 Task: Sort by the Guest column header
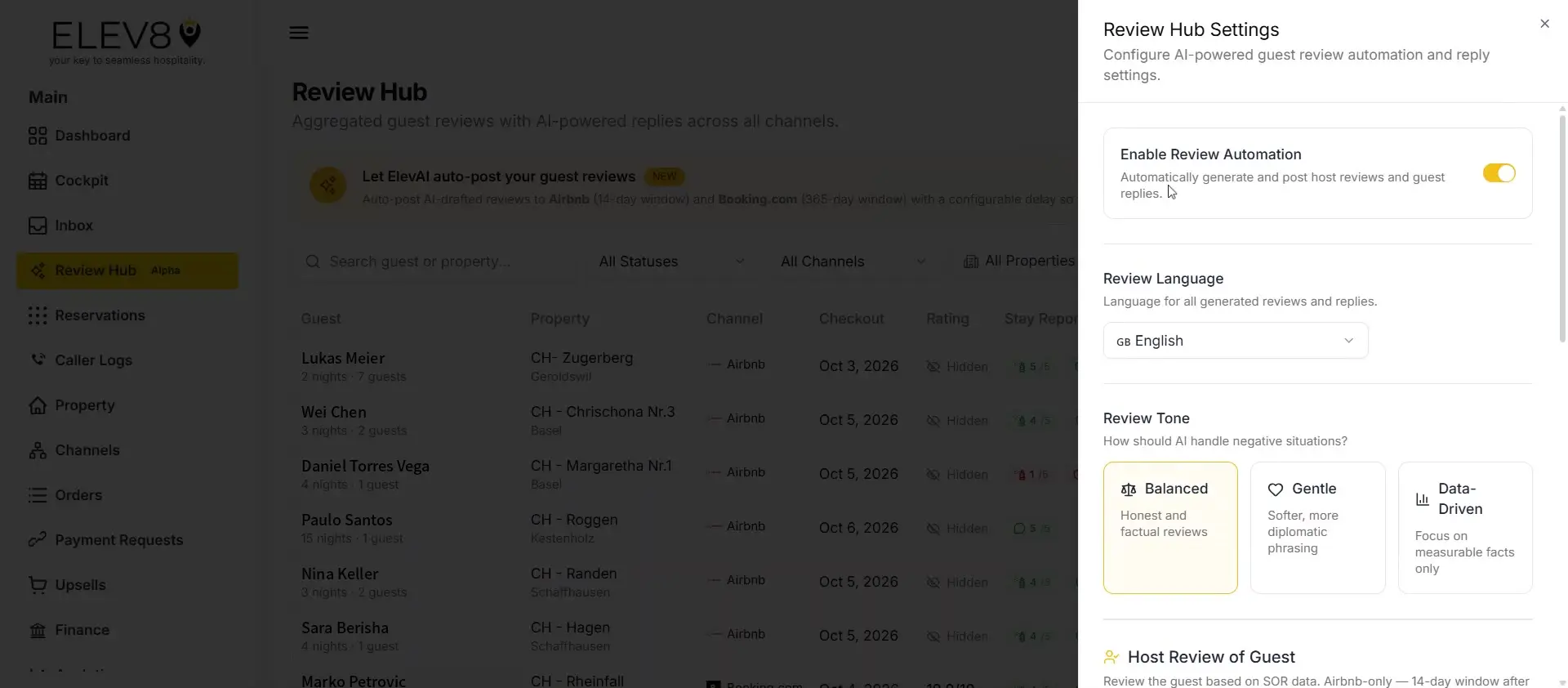321,319
